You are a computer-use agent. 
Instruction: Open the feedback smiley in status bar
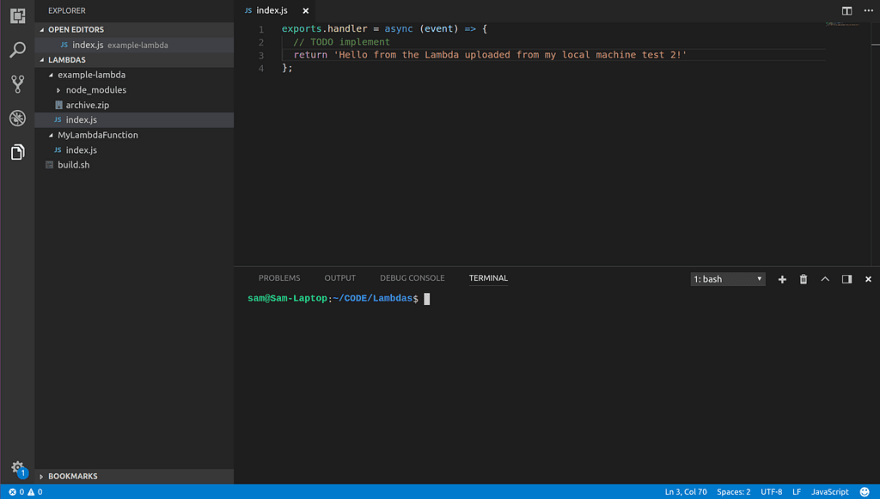[x=864, y=492]
